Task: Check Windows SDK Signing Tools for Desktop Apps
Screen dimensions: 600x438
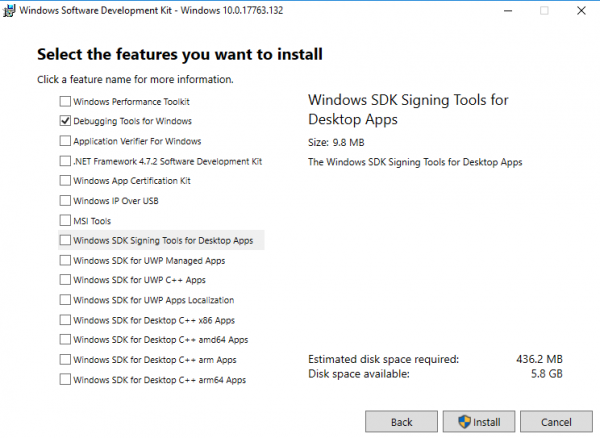Action: (66, 240)
